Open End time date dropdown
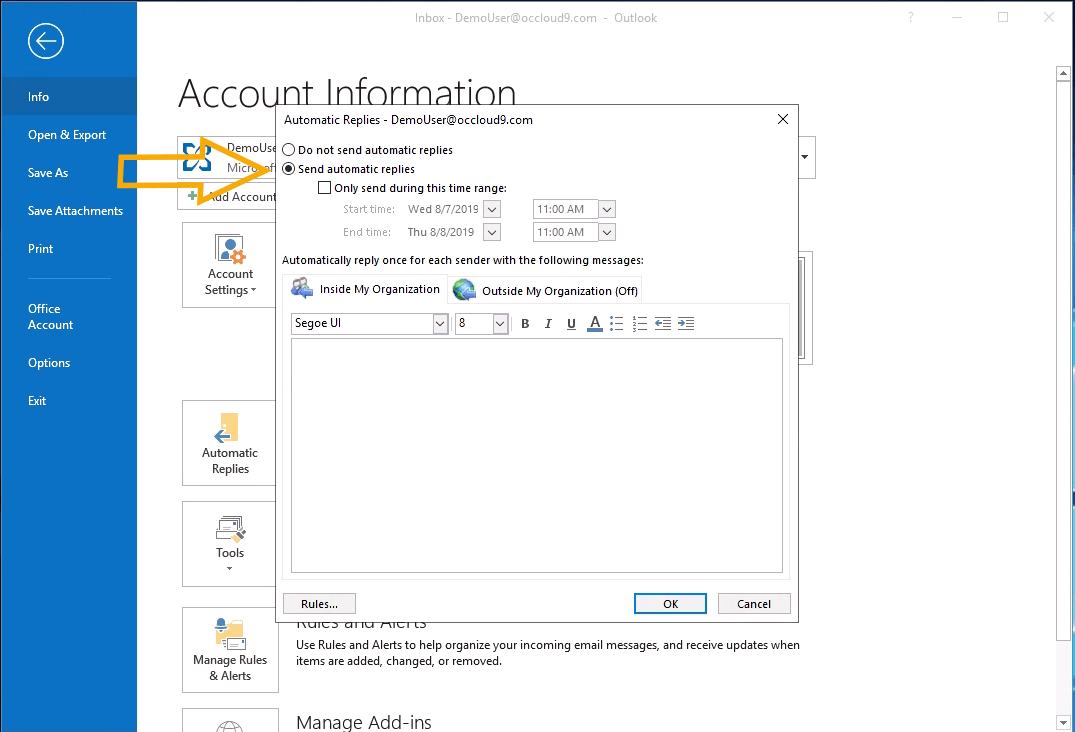1075x732 pixels. (492, 232)
